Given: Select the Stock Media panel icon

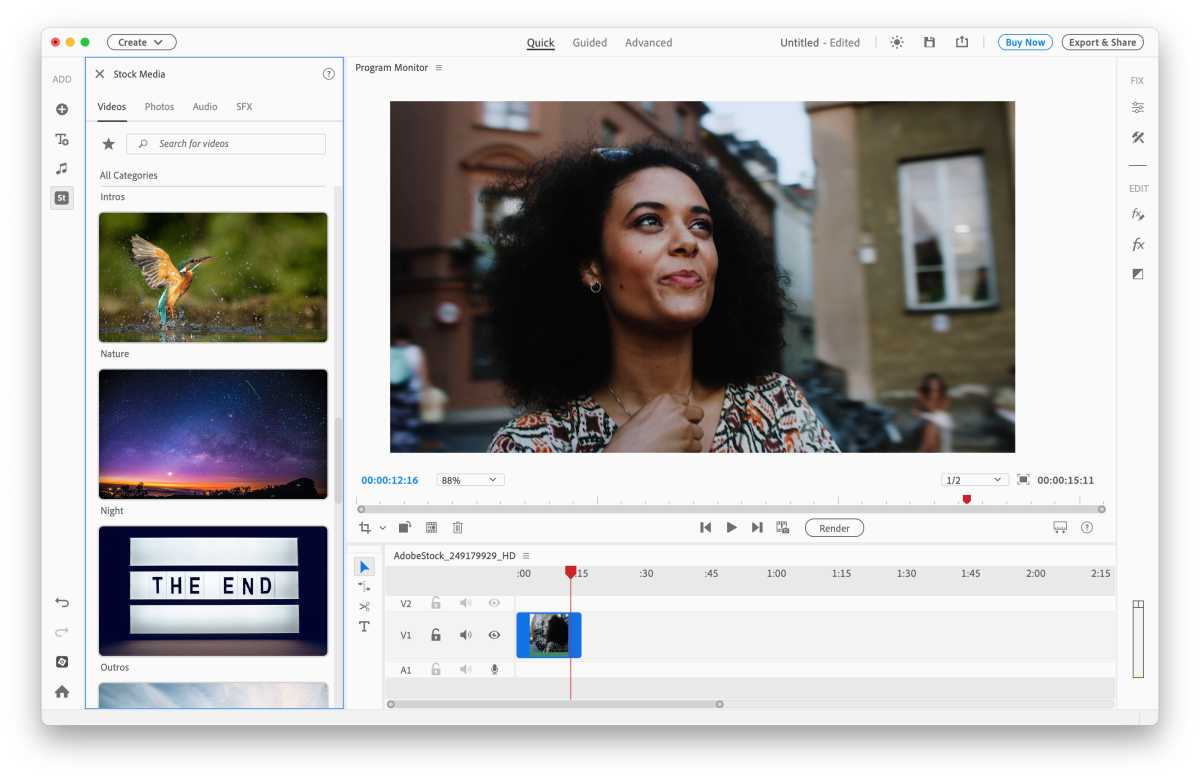Looking at the screenshot, I should (62, 198).
